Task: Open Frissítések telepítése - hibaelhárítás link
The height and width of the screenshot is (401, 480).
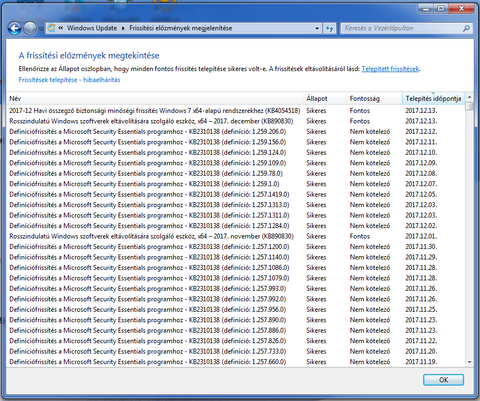Action: tap(69, 80)
